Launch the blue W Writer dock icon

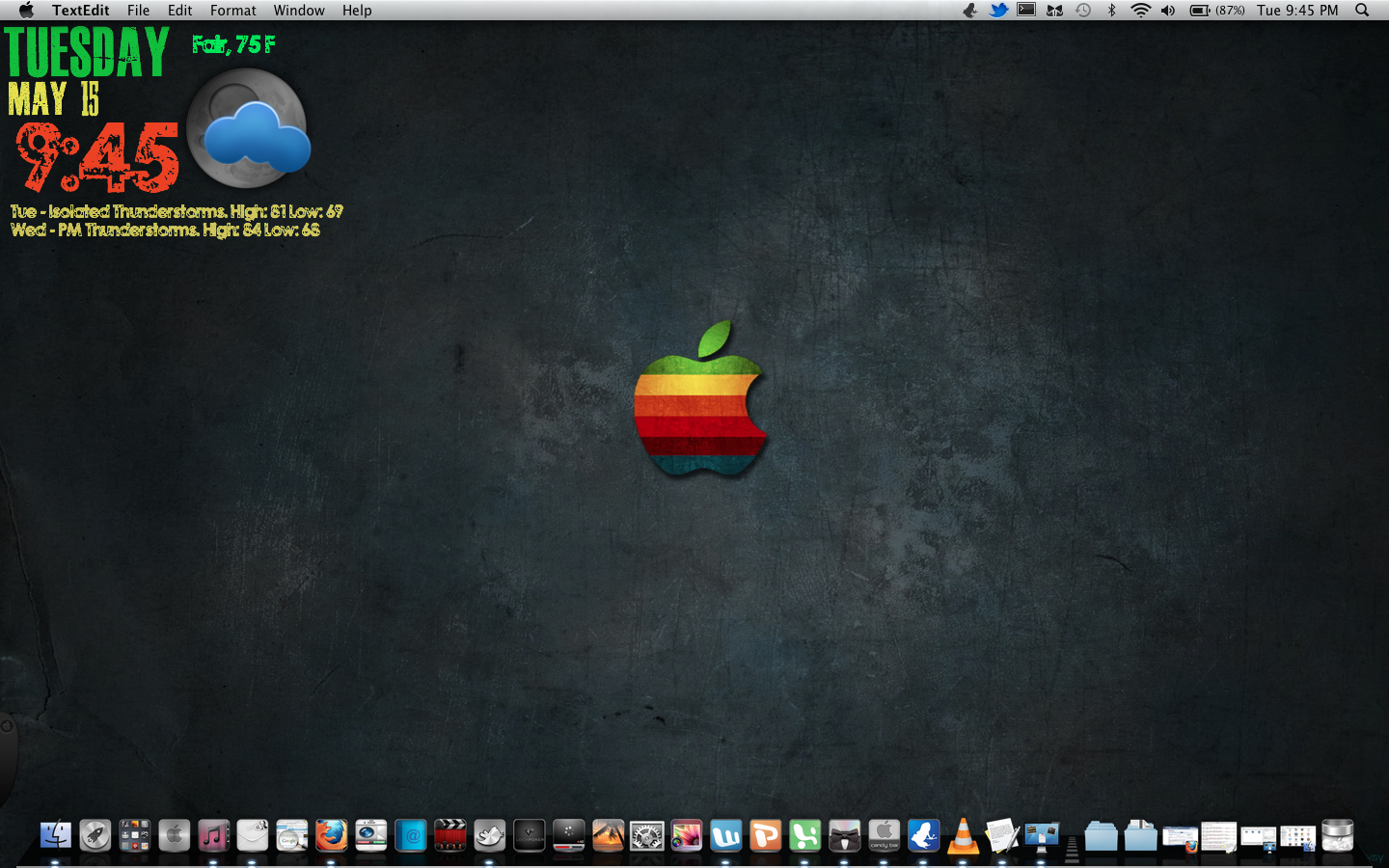[x=726, y=835]
